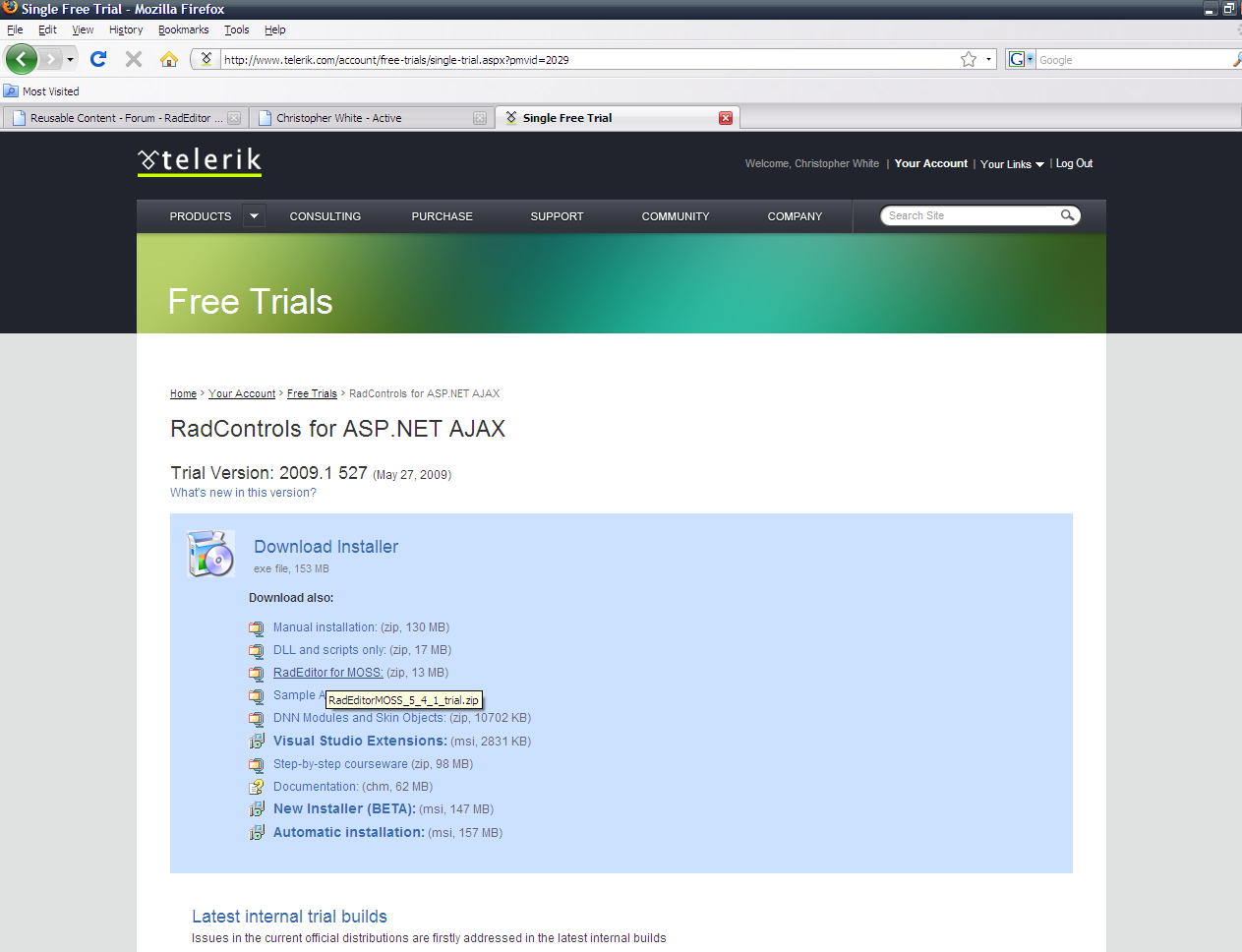
Task: Open SUPPORT in the site navigation
Action: [558, 216]
